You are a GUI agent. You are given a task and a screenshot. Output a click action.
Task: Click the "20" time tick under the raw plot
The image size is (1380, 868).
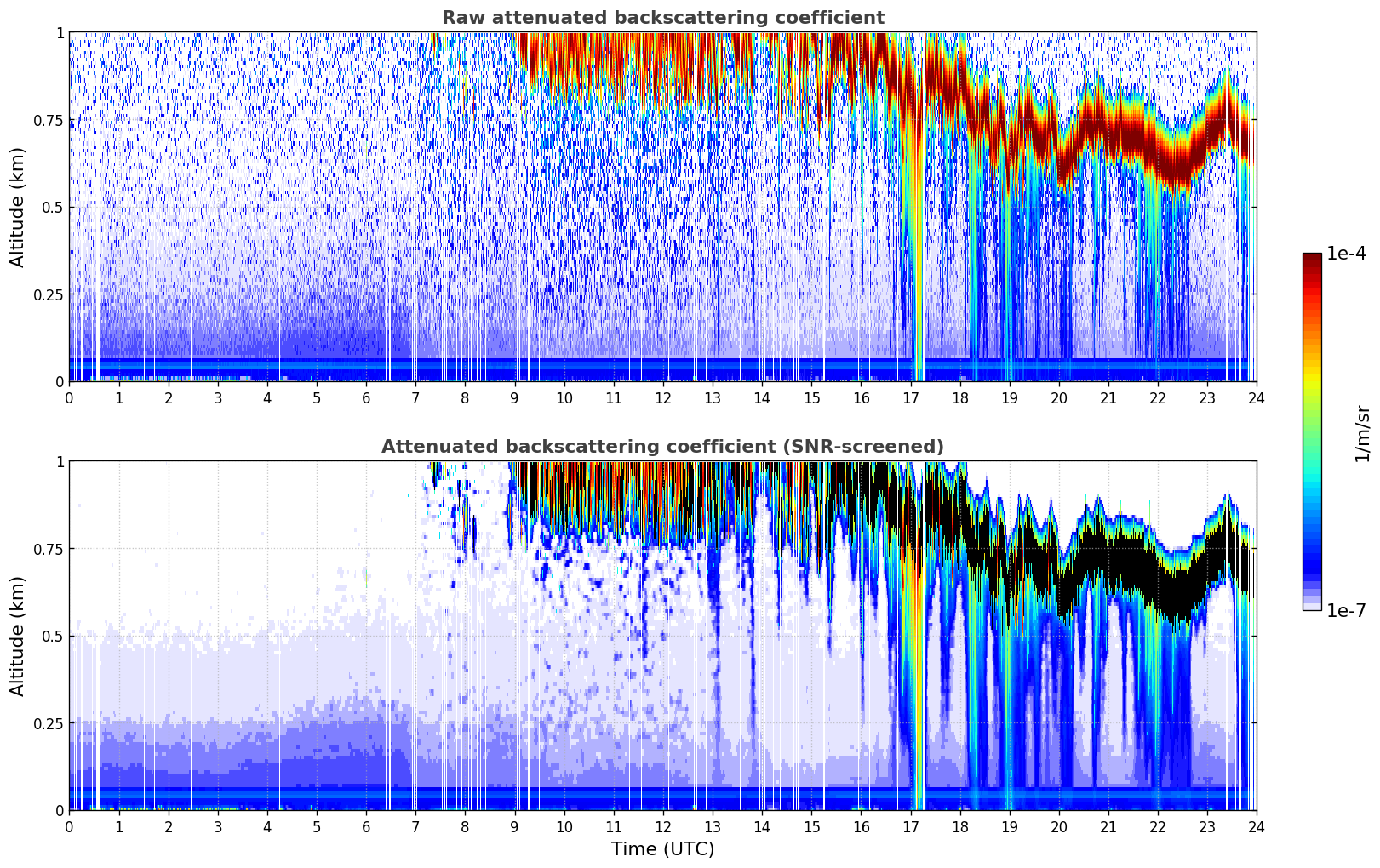coord(1059,397)
